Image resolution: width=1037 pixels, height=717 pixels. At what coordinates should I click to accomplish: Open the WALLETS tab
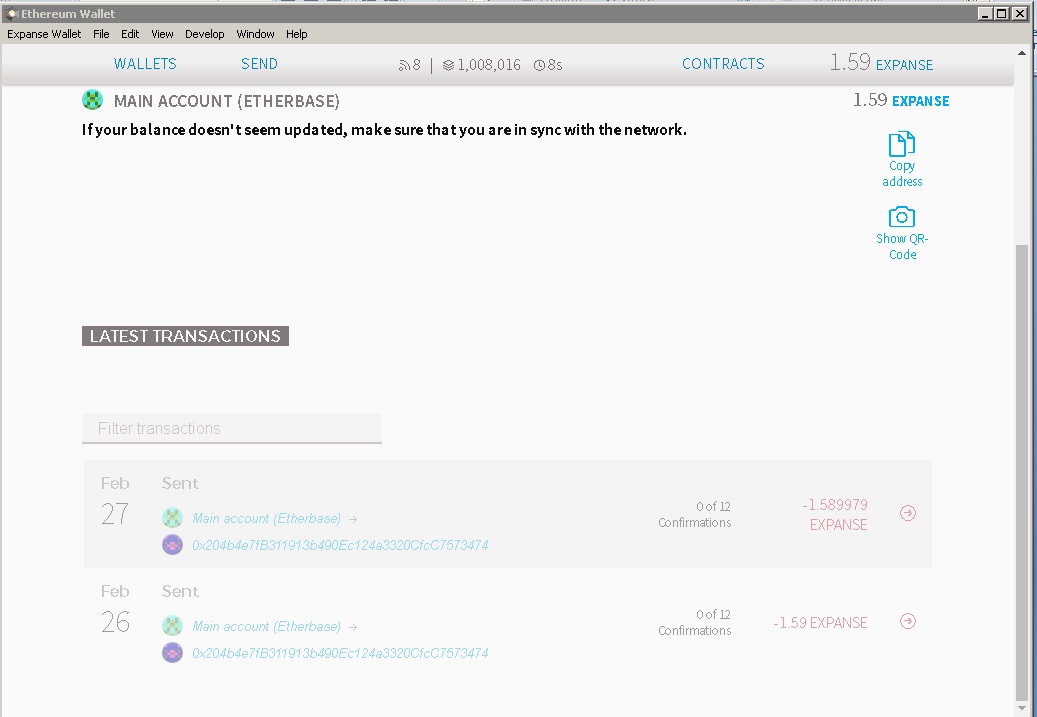click(145, 64)
